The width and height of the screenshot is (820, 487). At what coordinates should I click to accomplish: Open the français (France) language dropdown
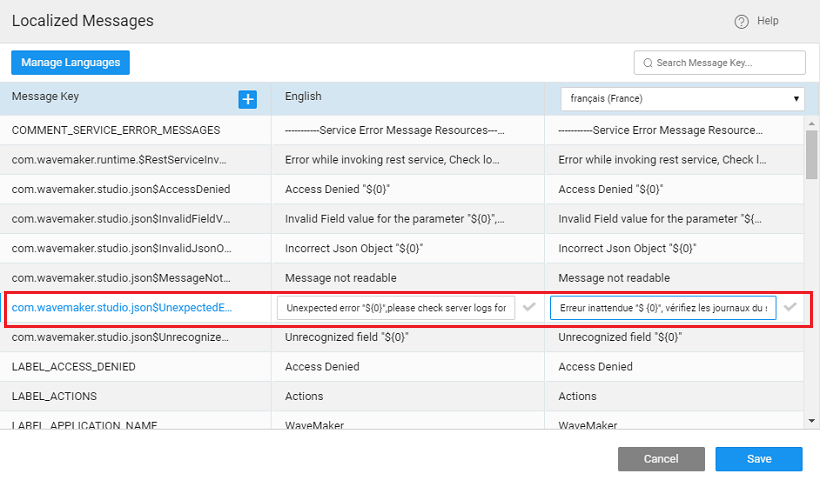(682, 99)
